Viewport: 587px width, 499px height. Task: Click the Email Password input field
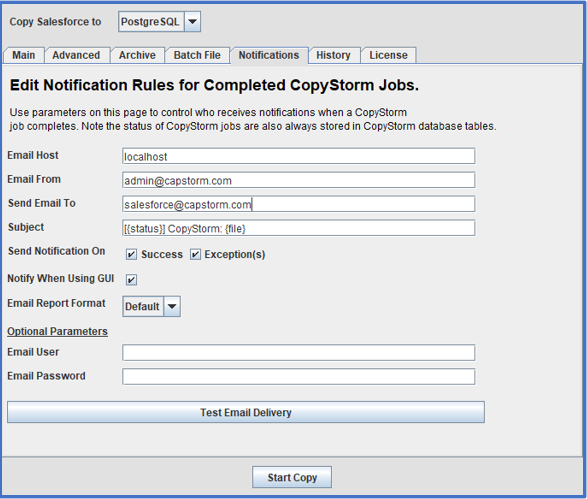pyautogui.click(x=299, y=377)
